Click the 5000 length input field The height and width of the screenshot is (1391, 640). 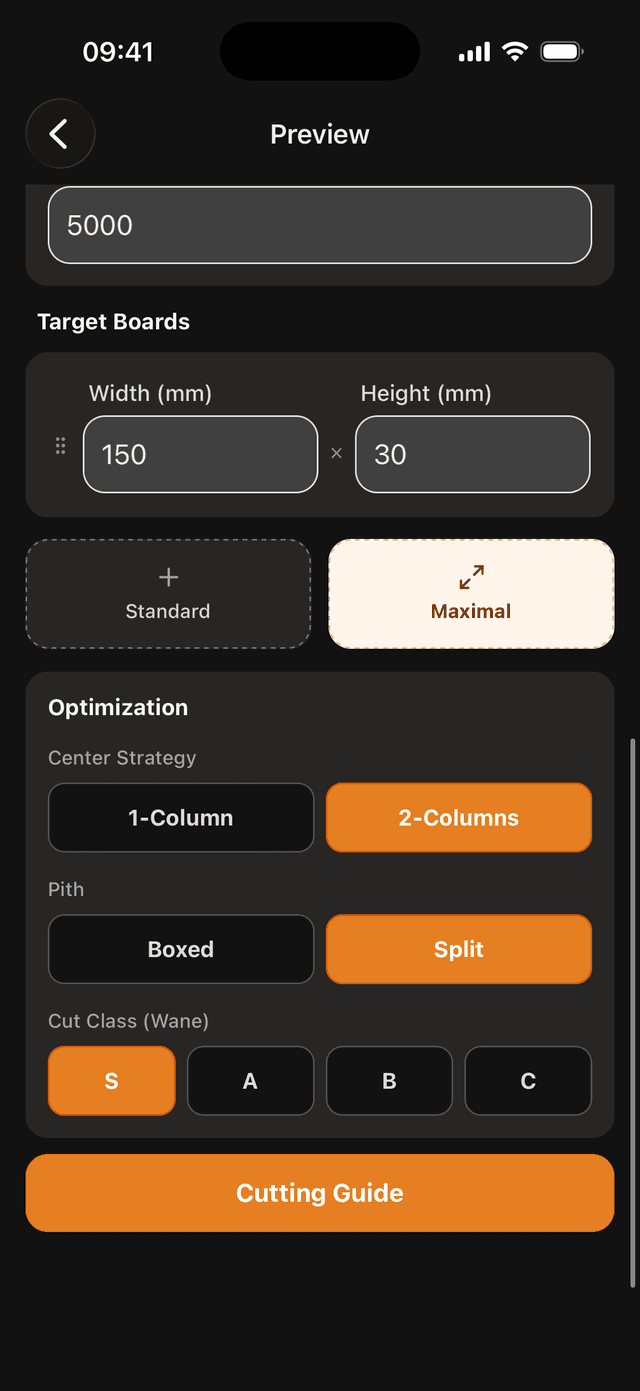click(x=320, y=225)
